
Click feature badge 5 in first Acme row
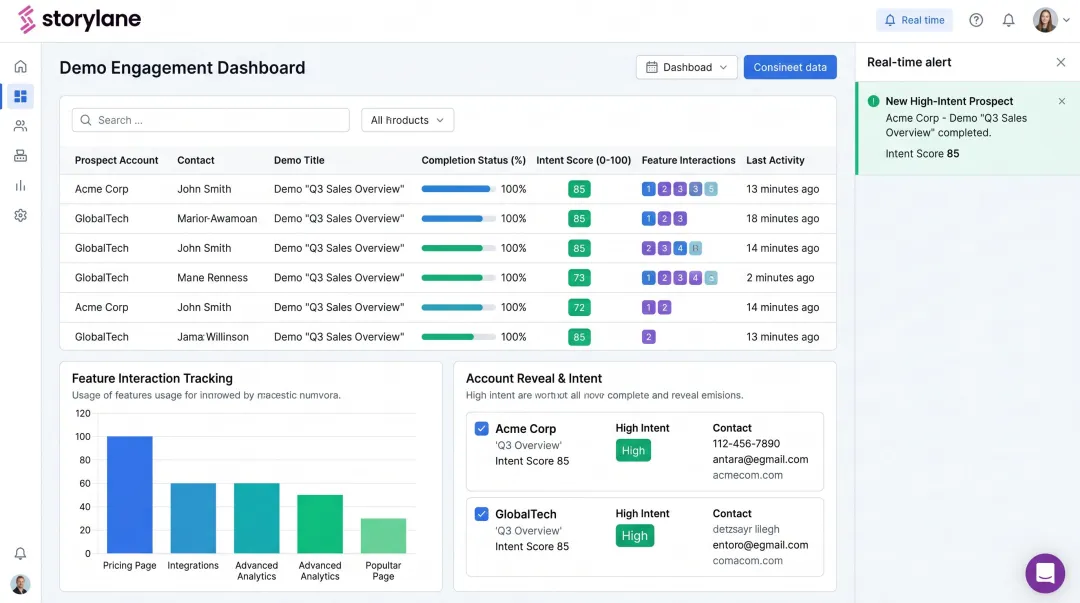[711, 189]
